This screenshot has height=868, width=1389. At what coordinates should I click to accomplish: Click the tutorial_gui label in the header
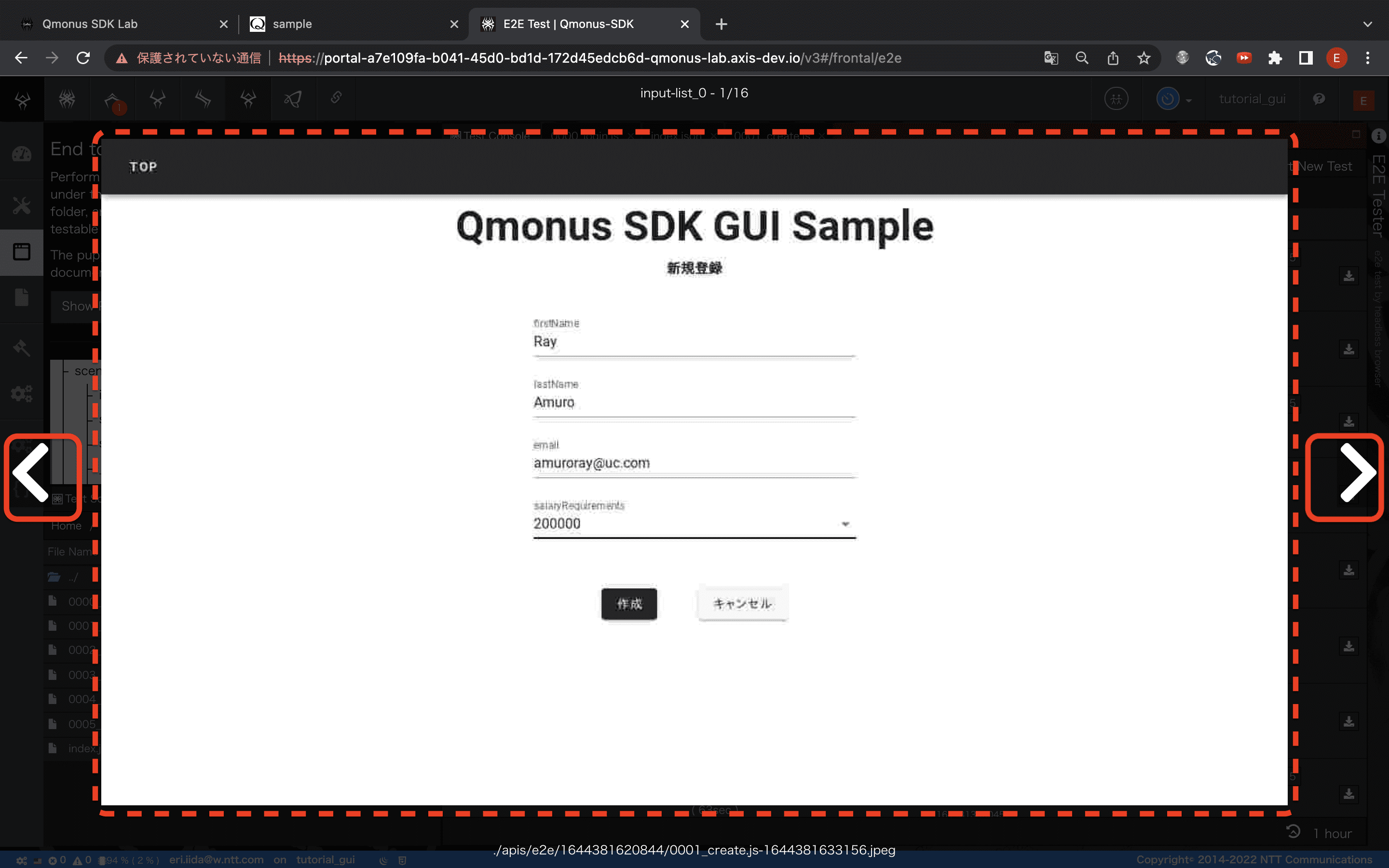click(1252, 99)
